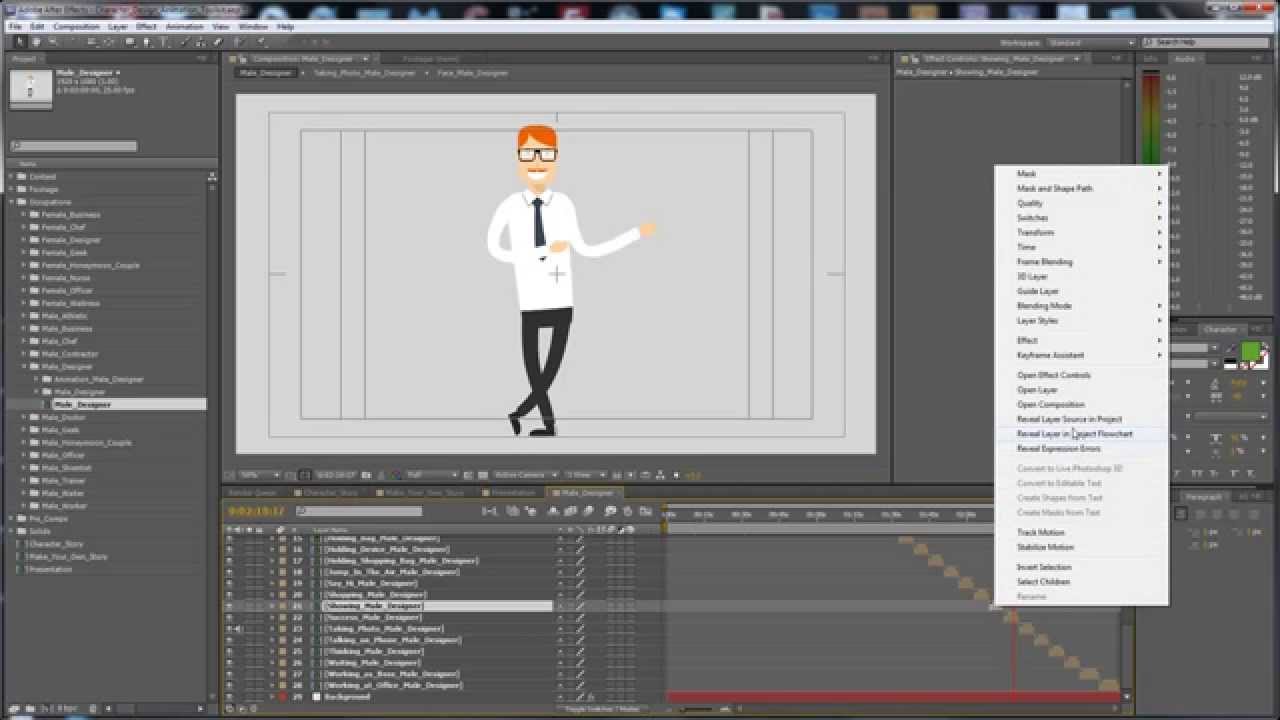This screenshot has height=720, width=1280.
Task: Click Face_Male_Designer in viewer breadcrumb
Action: [472, 73]
